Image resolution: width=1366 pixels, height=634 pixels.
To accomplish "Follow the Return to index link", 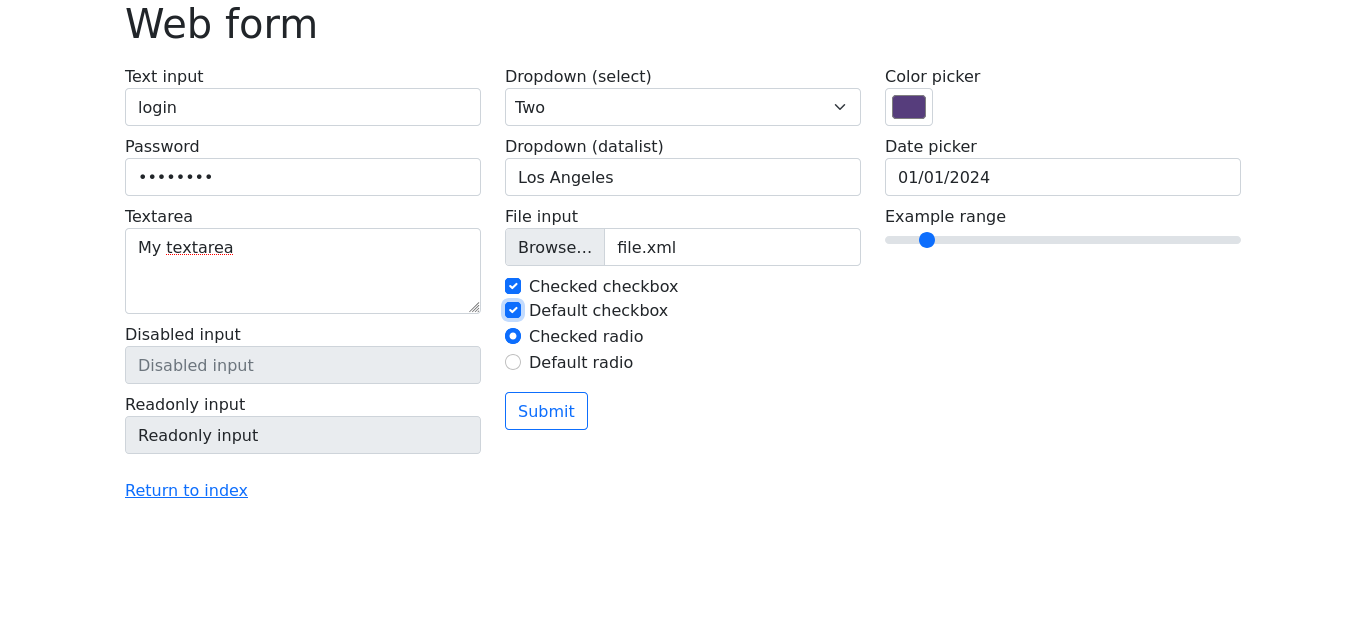I will point(186,490).
